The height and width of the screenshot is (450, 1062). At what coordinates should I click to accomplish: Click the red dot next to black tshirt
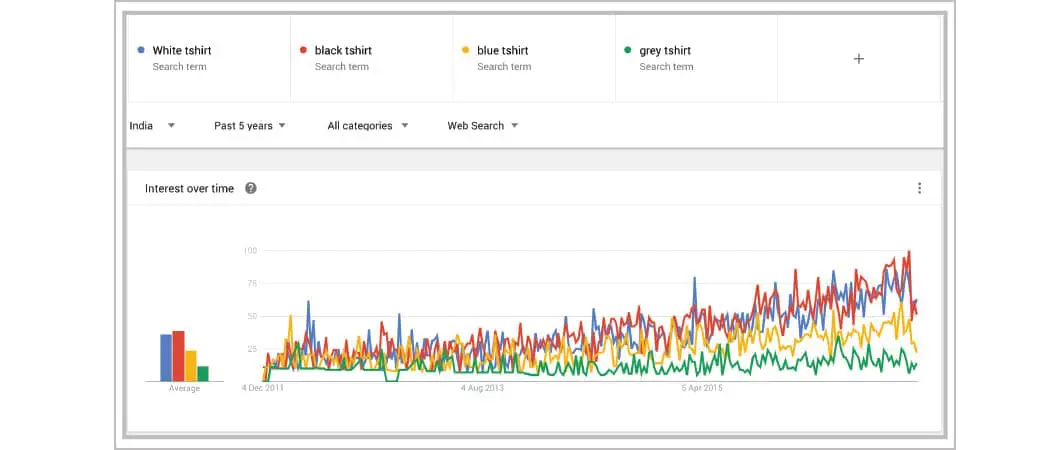303,50
